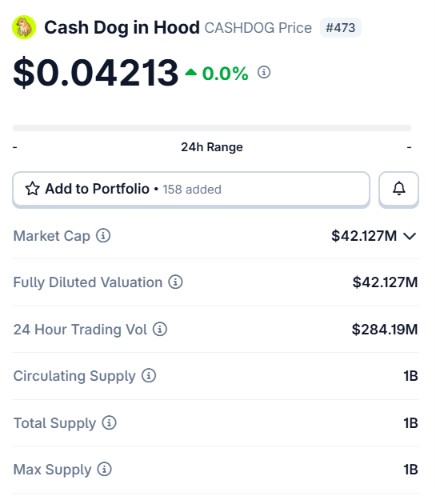Expand the Market Cap chevron dropdown
Viewport: 435px width, 496px height.
410,236
